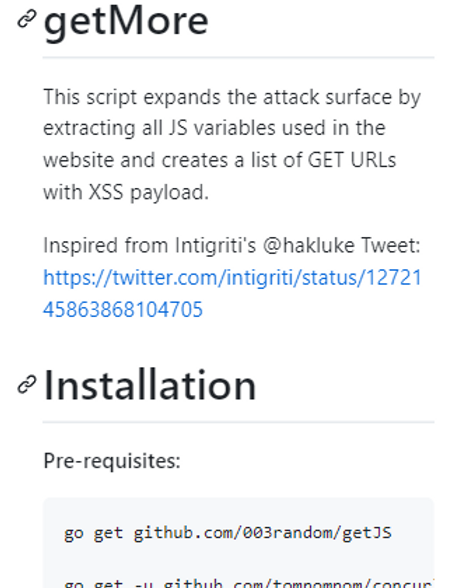Click the @hakluke mention text
Viewport: 468px width, 588px height.
(x=309, y=246)
